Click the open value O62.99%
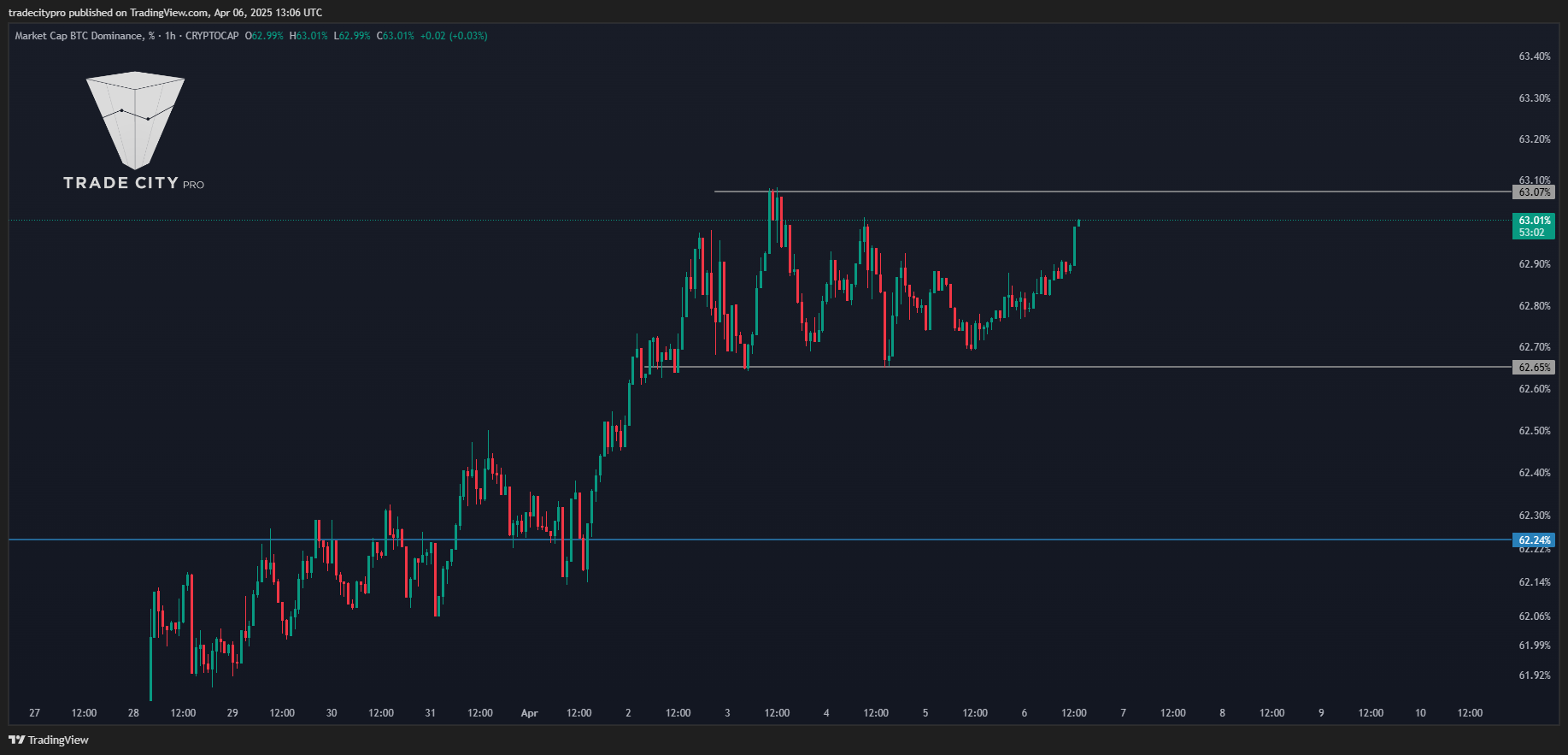 pyautogui.click(x=264, y=36)
